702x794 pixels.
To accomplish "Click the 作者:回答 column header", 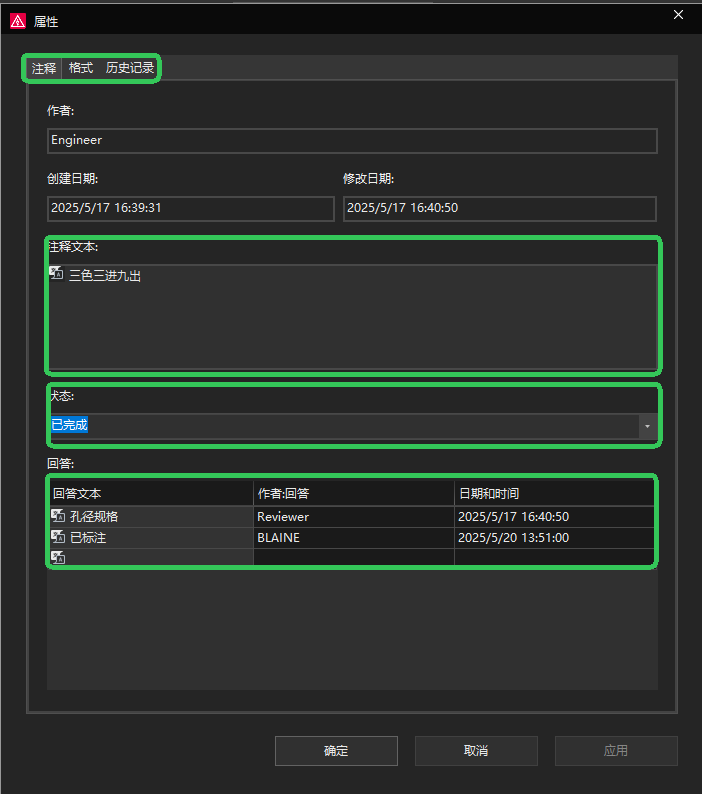I will 354,493.
